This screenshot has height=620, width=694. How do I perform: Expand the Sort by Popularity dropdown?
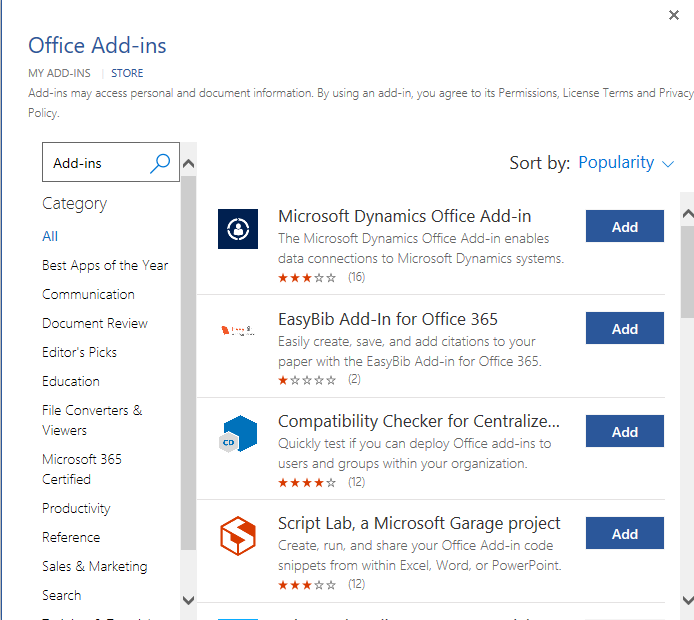click(626, 163)
